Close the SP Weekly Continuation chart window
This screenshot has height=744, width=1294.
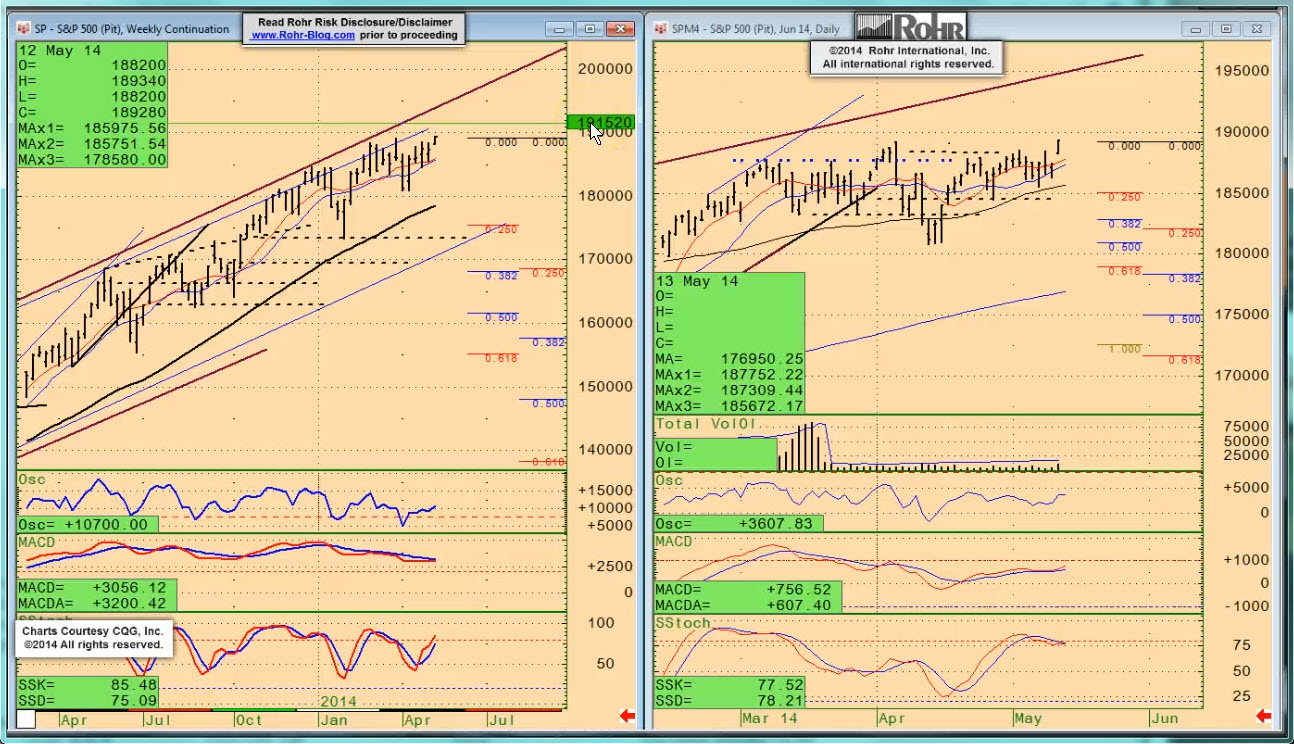pyautogui.click(x=618, y=29)
